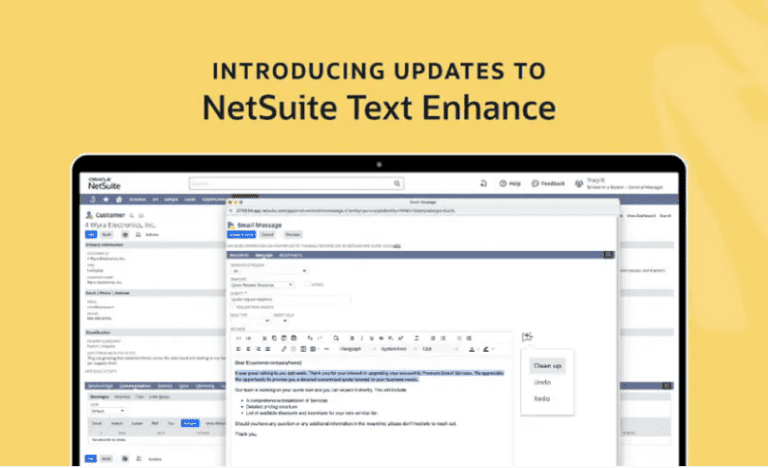Click the blue Merge & Send button

(x=241, y=235)
